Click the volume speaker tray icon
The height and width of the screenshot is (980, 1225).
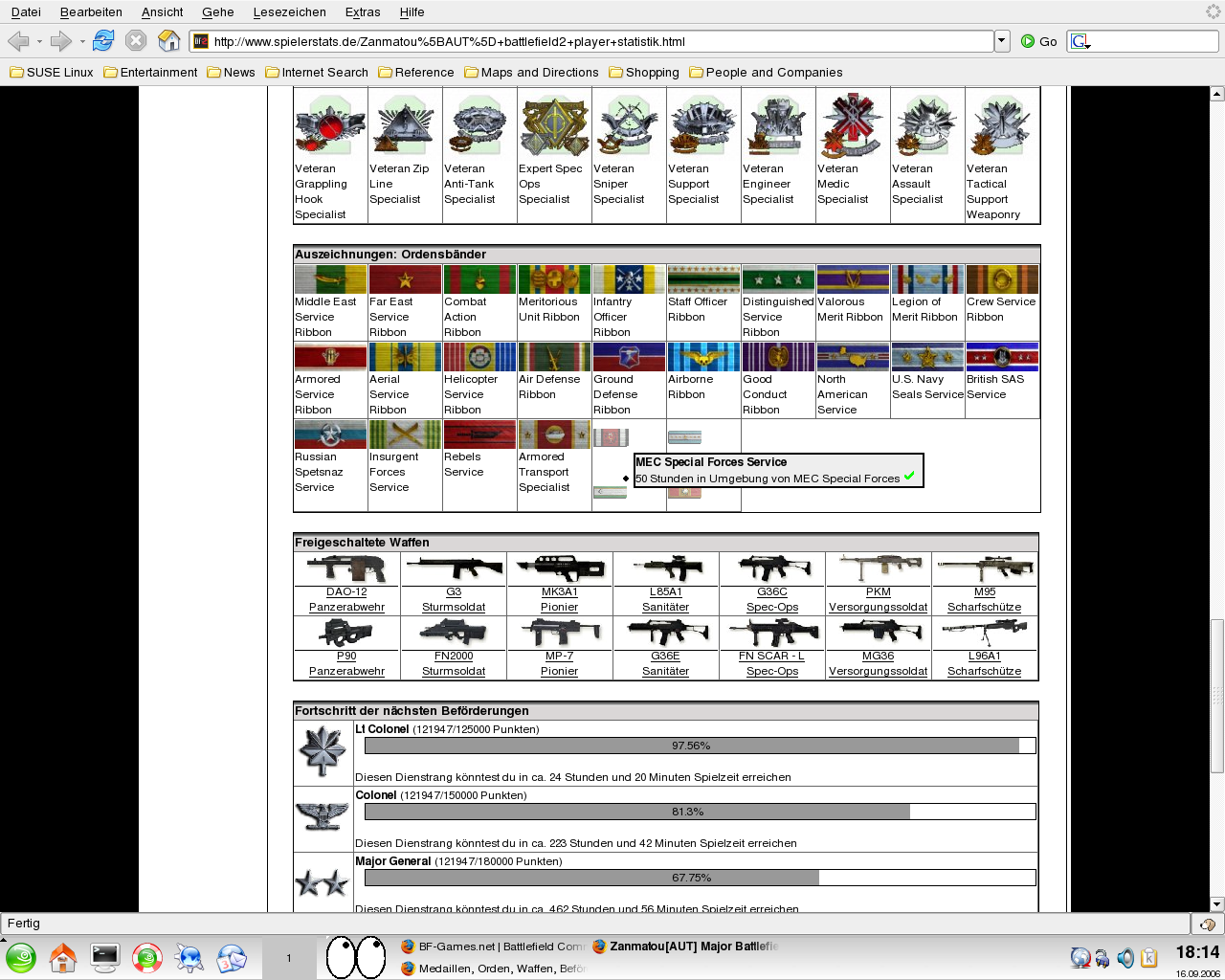(1125, 958)
